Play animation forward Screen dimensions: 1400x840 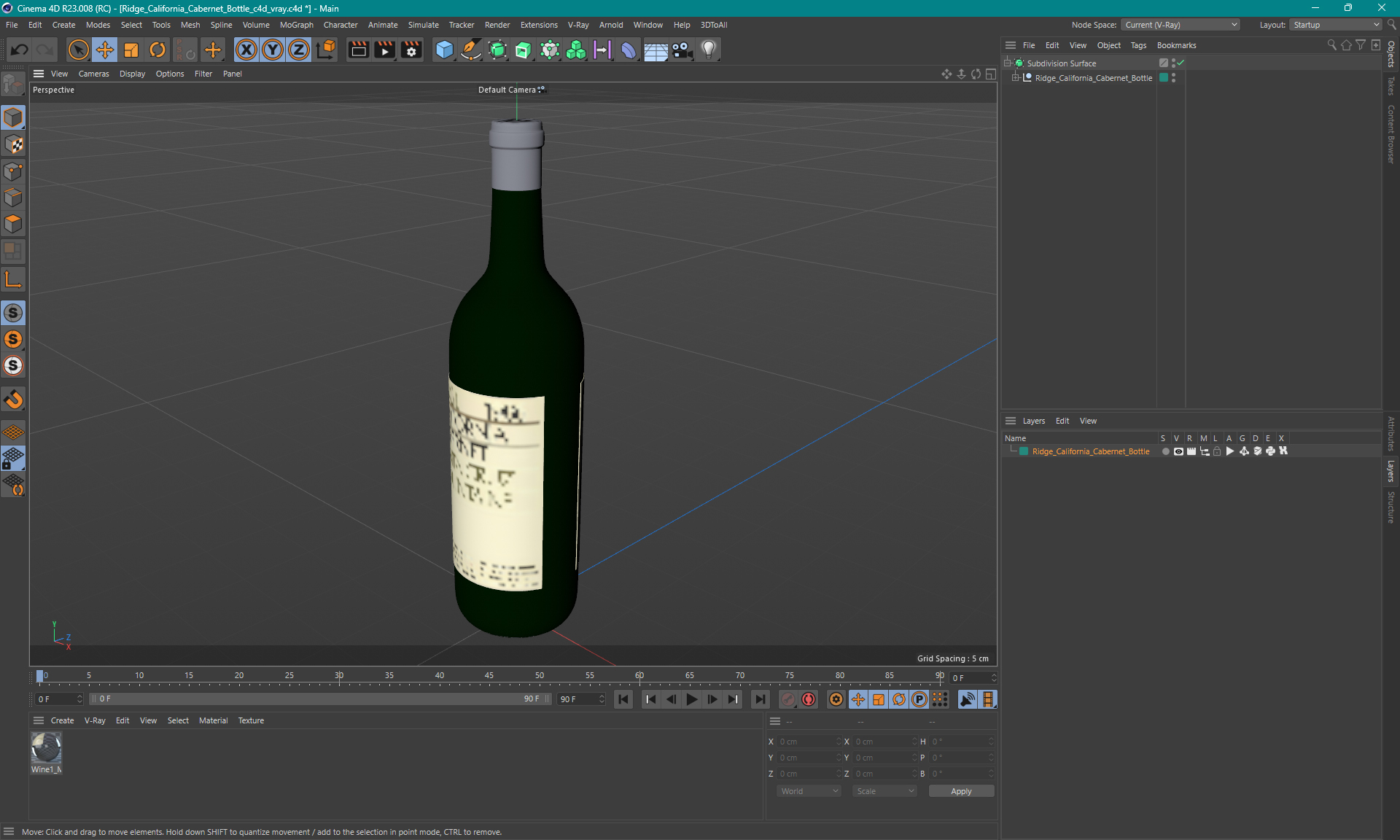[x=691, y=699]
